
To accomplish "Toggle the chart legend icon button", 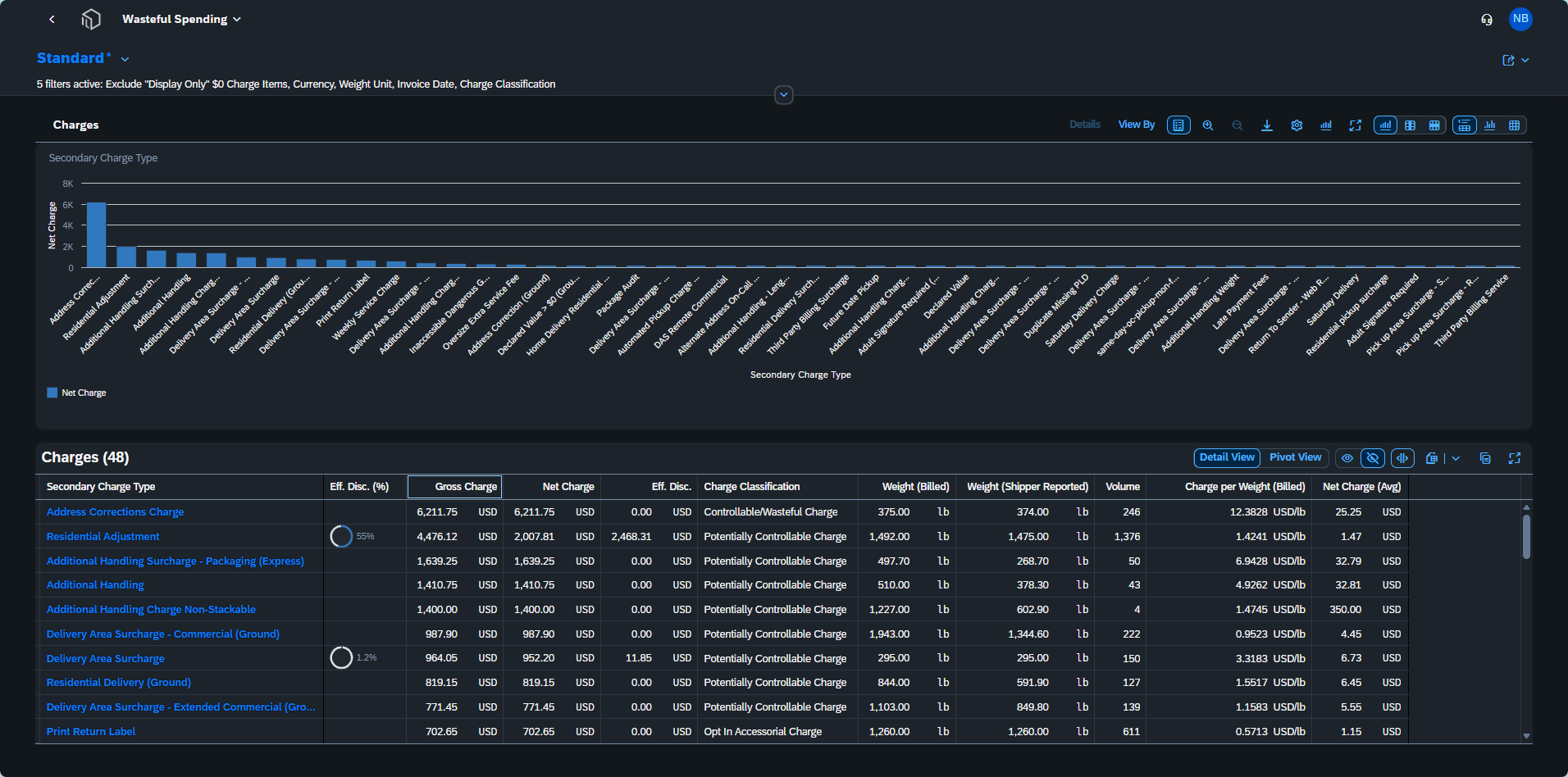I will [1178, 125].
